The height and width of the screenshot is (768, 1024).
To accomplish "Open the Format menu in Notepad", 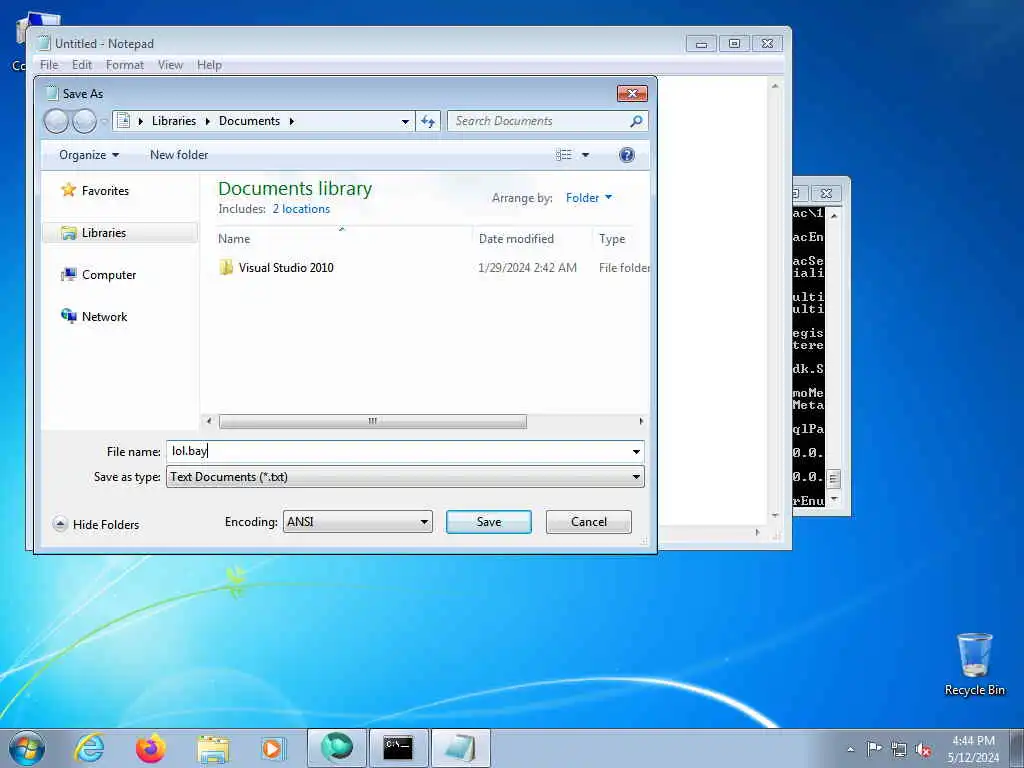I will (125, 65).
